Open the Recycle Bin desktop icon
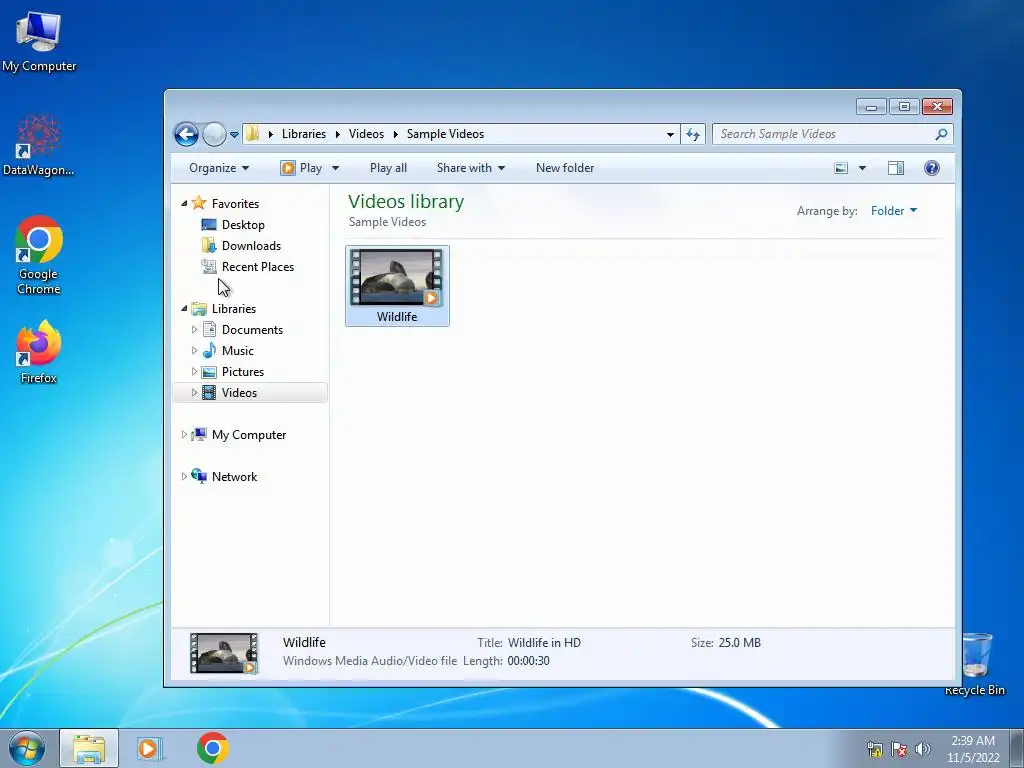 click(x=975, y=663)
